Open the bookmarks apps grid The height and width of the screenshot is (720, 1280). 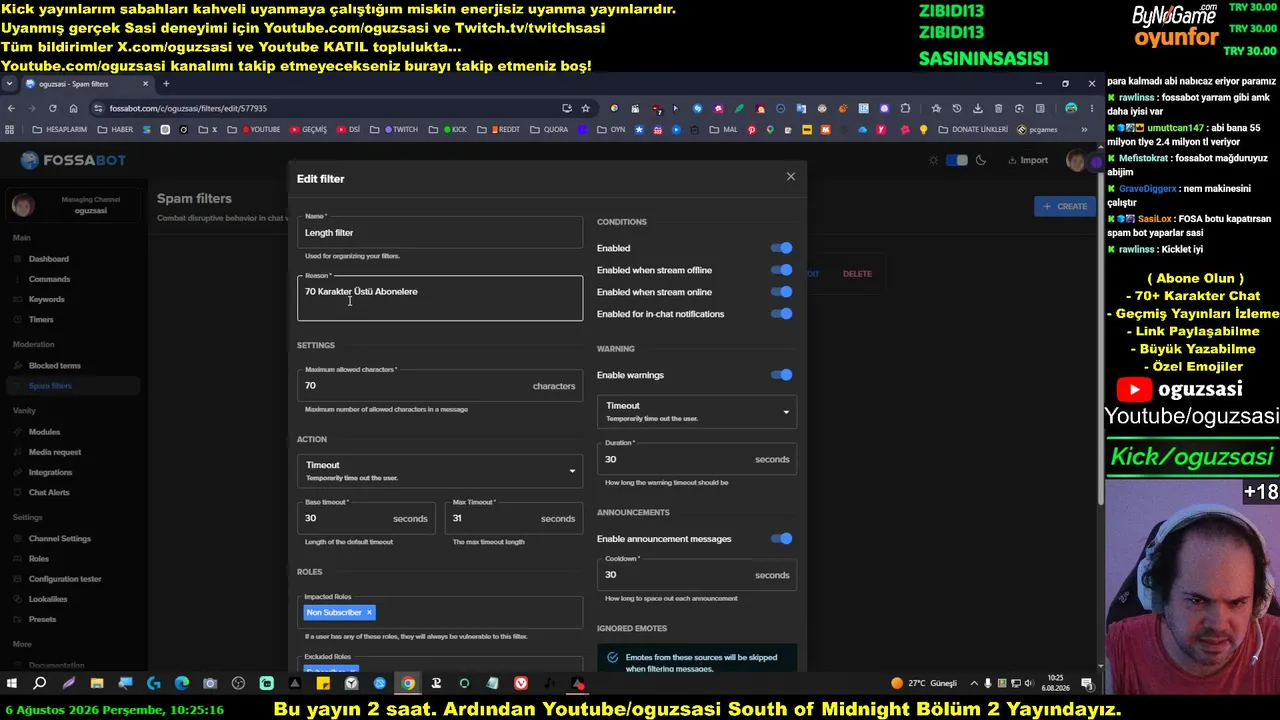click(x=10, y=129)
